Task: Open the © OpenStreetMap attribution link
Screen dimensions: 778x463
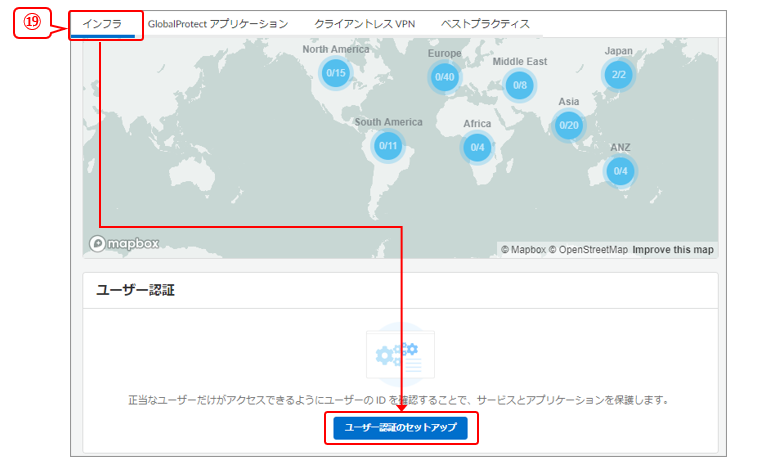Action: pyautogui.click(x=588, y=250)
